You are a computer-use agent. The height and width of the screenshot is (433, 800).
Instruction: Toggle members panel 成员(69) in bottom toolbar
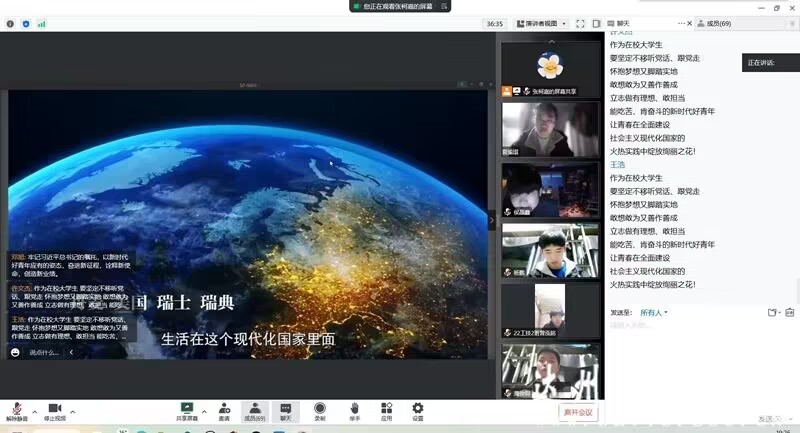pyautogui.click(x=255, y=412)
